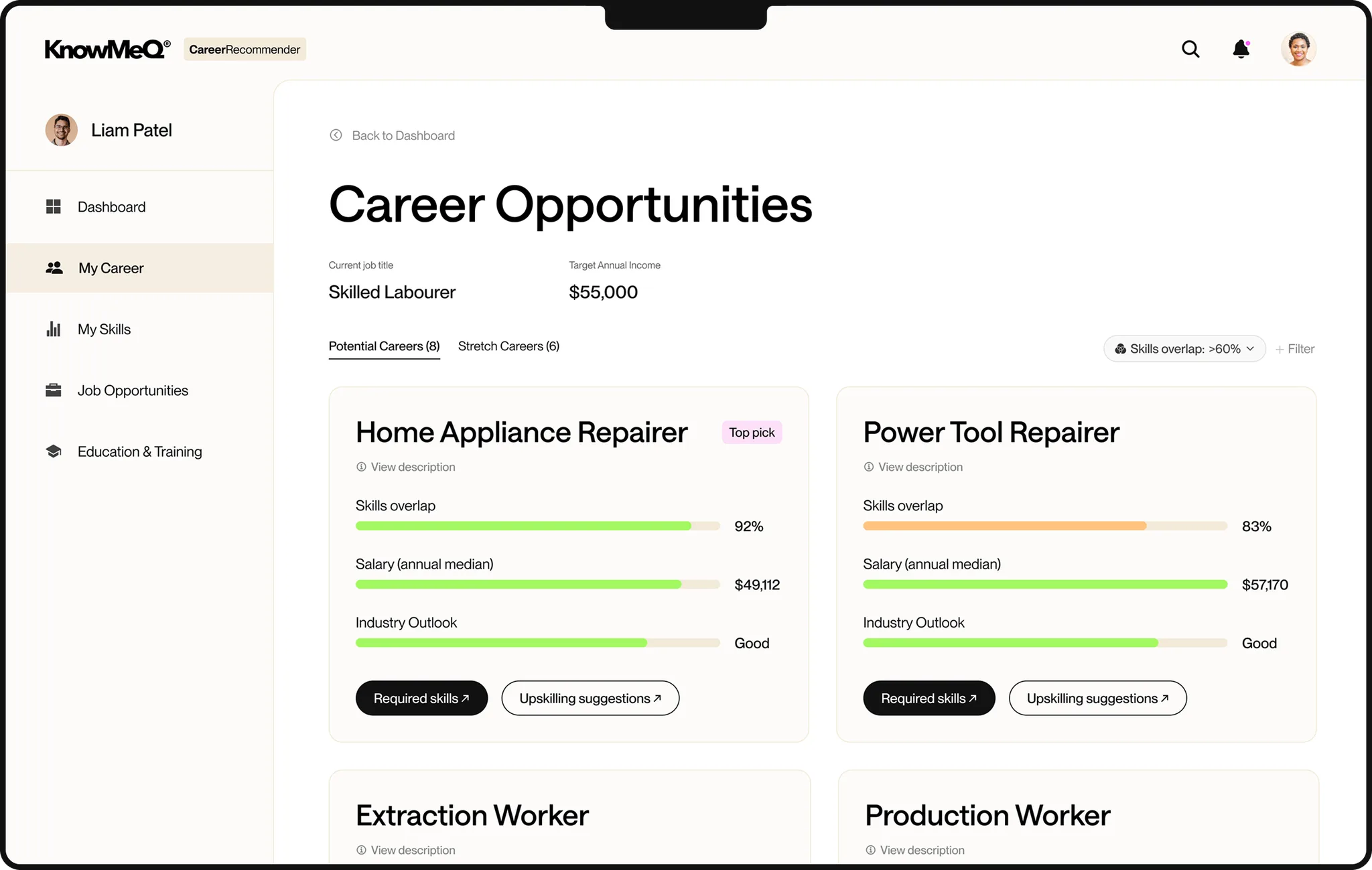Open Upskilling suggestions for Power Tool Repairer
This screenshot has width=1372, height=870.
point(1098,699)
